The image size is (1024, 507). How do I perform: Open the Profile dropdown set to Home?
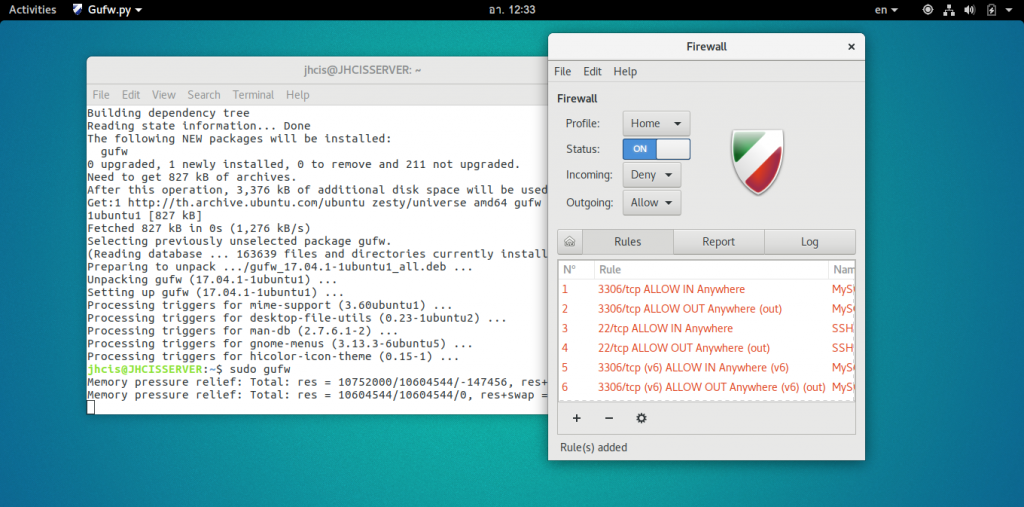tap(656, 123)
